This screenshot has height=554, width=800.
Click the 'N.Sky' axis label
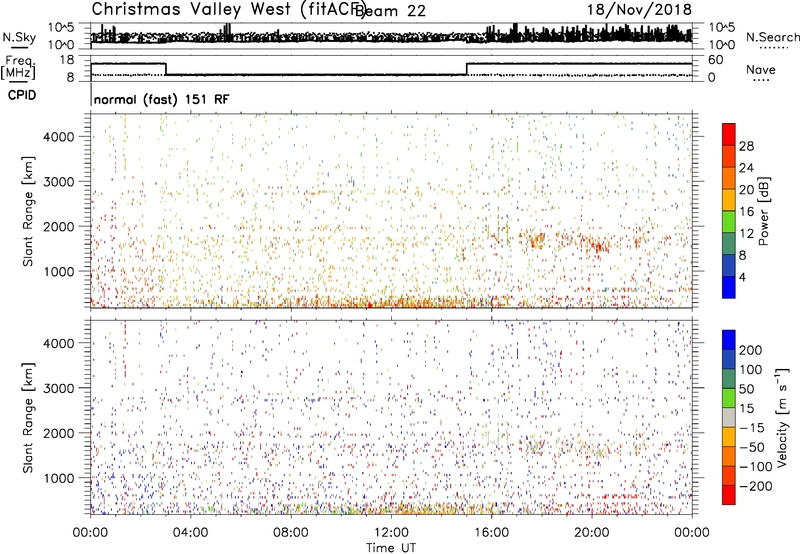click(19, 37)
